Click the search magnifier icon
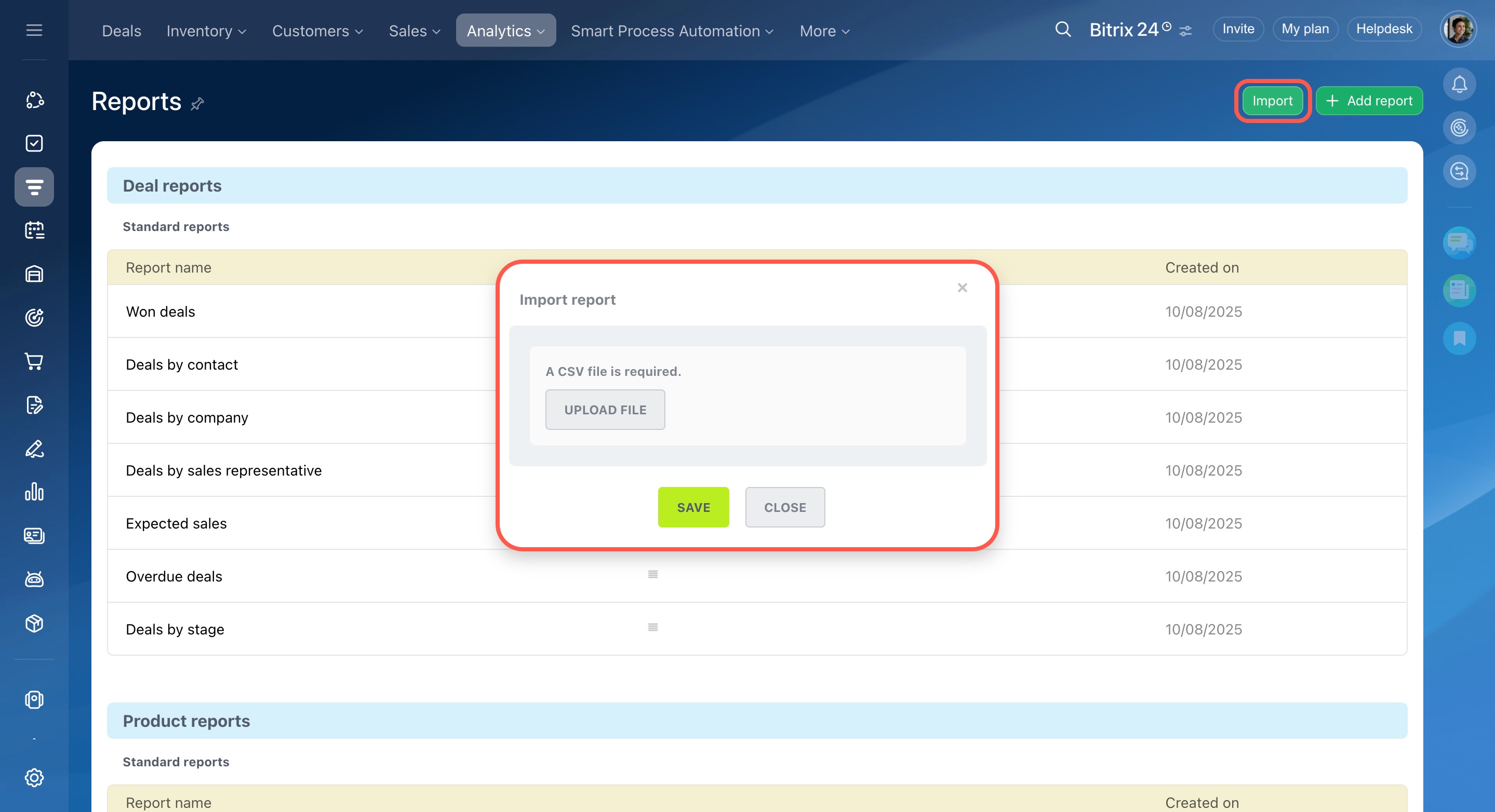The height and width of the screenshot is (812, 1495). pos(1063,29)
